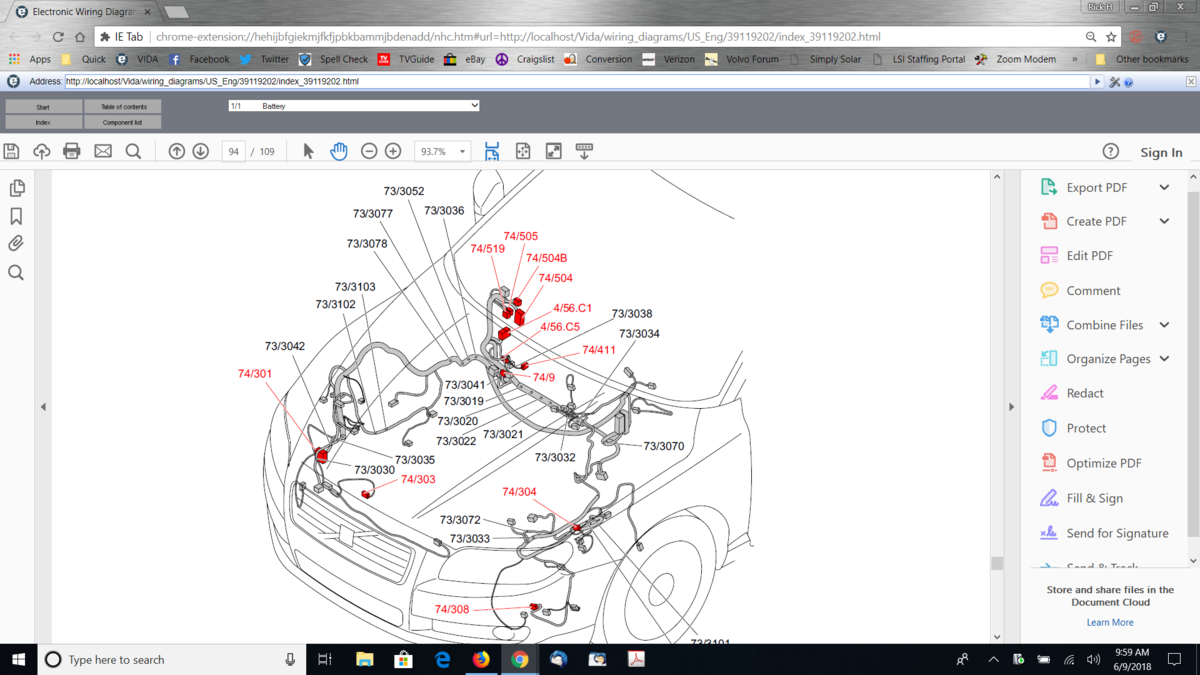Toggle fit-width scrolling mode
The image size is (1200, 675).
(x=492, y=151)
